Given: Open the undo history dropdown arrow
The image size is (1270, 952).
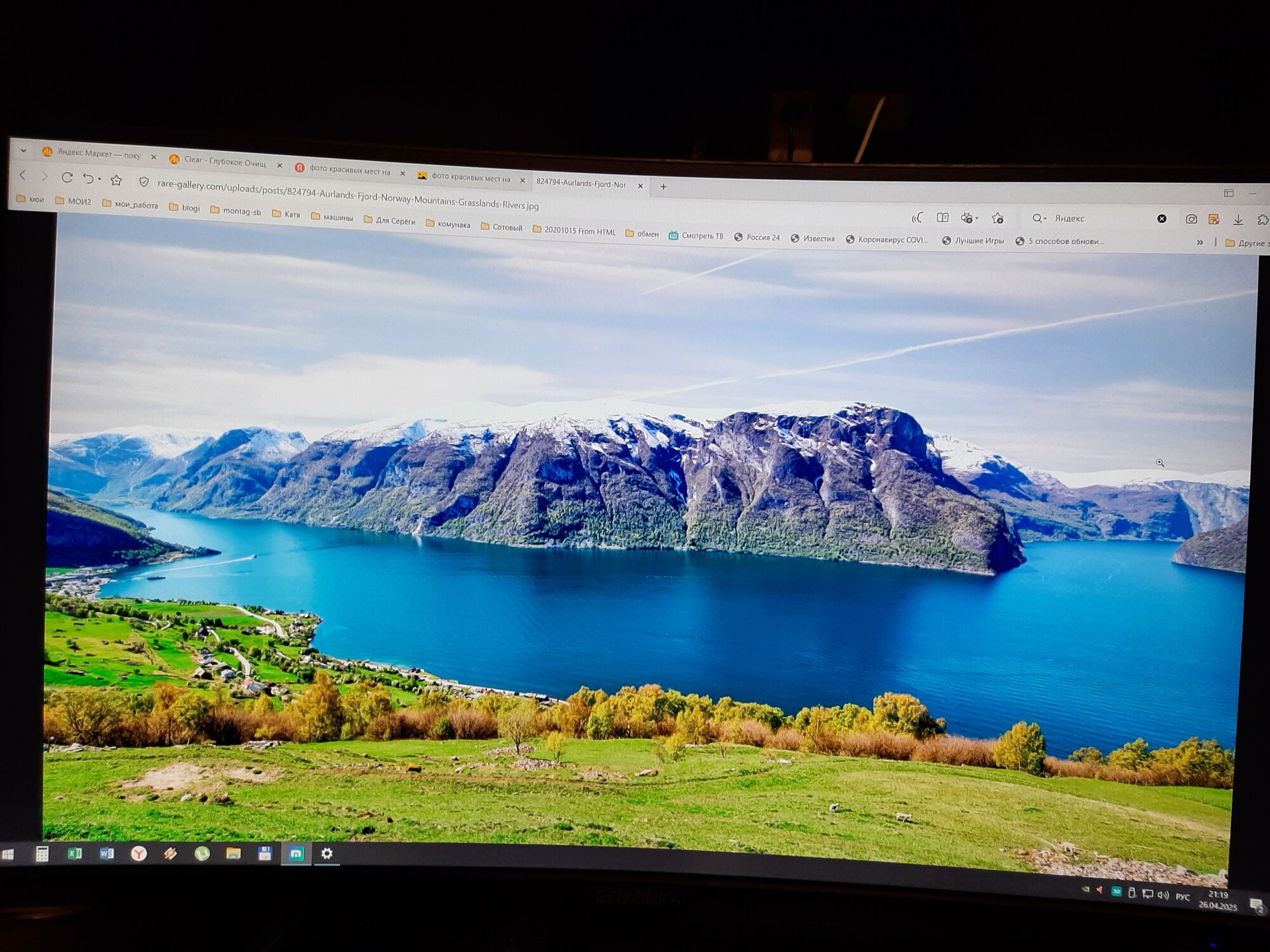Looking at the screenshot, I should pos(100,180).
